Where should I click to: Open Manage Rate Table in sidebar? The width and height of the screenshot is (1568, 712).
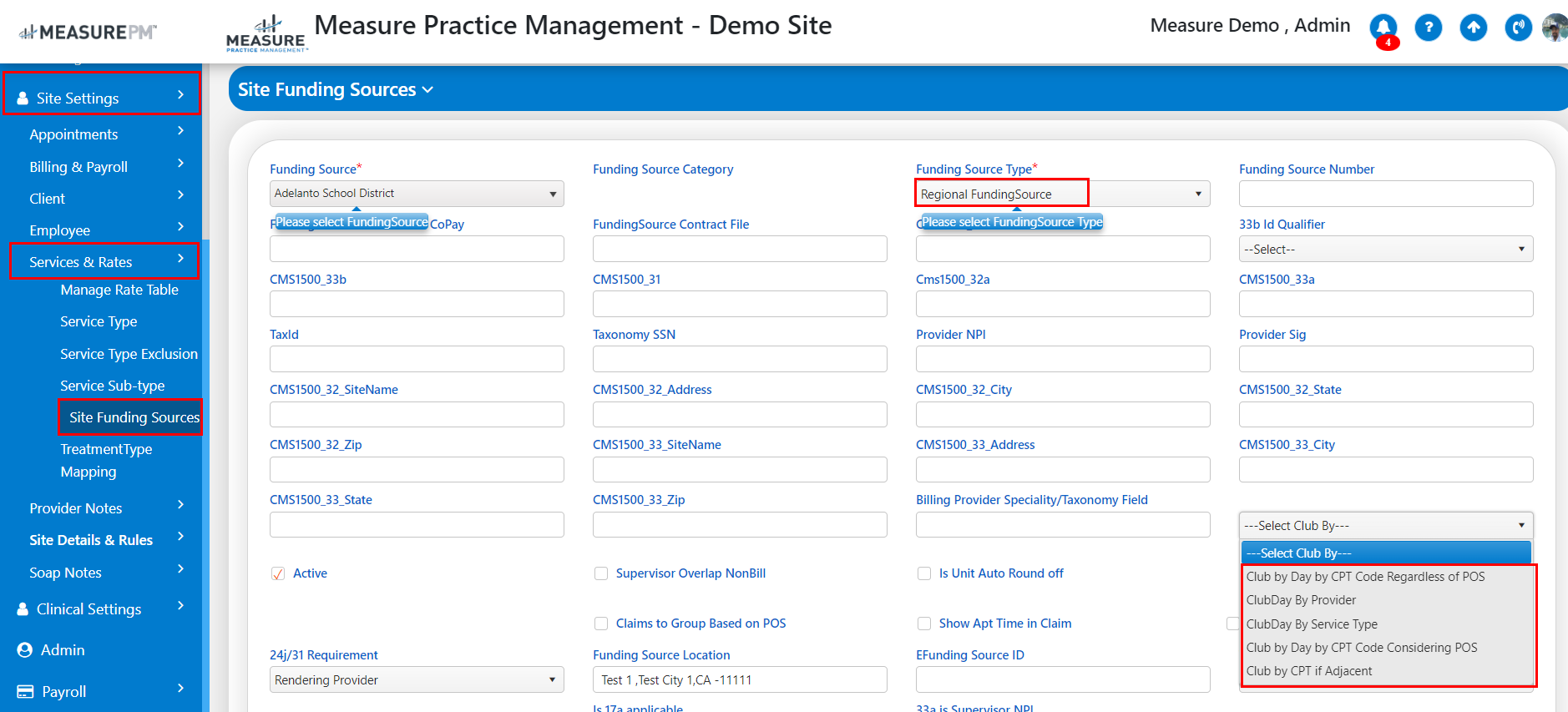click(x=119, y=290)
